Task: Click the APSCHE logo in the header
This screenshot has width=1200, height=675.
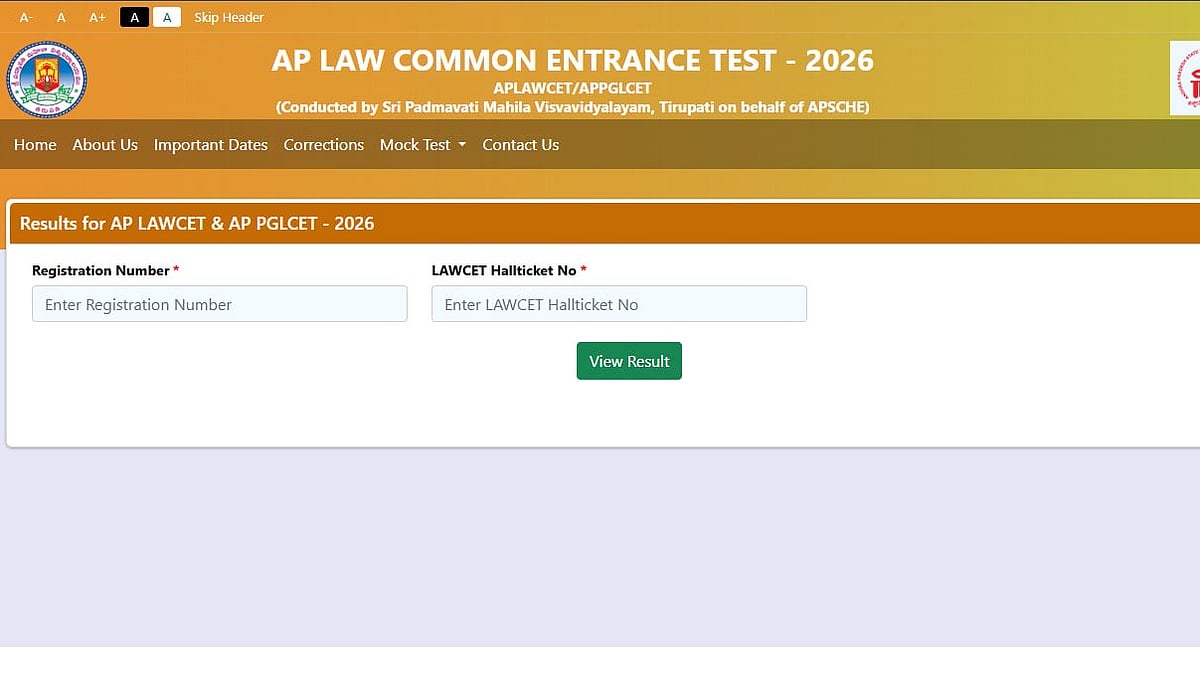Action: 1186,78
